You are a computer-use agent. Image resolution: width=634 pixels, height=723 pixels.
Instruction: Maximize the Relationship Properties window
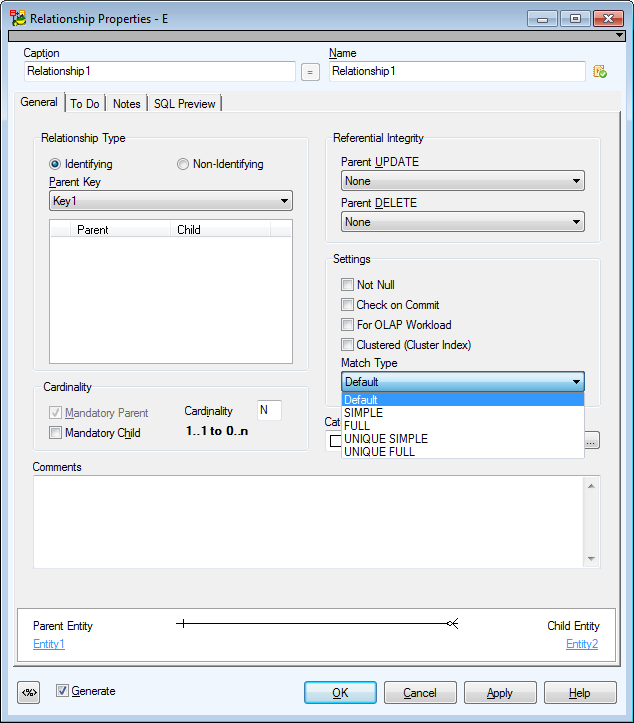click(x=575, y=19)
